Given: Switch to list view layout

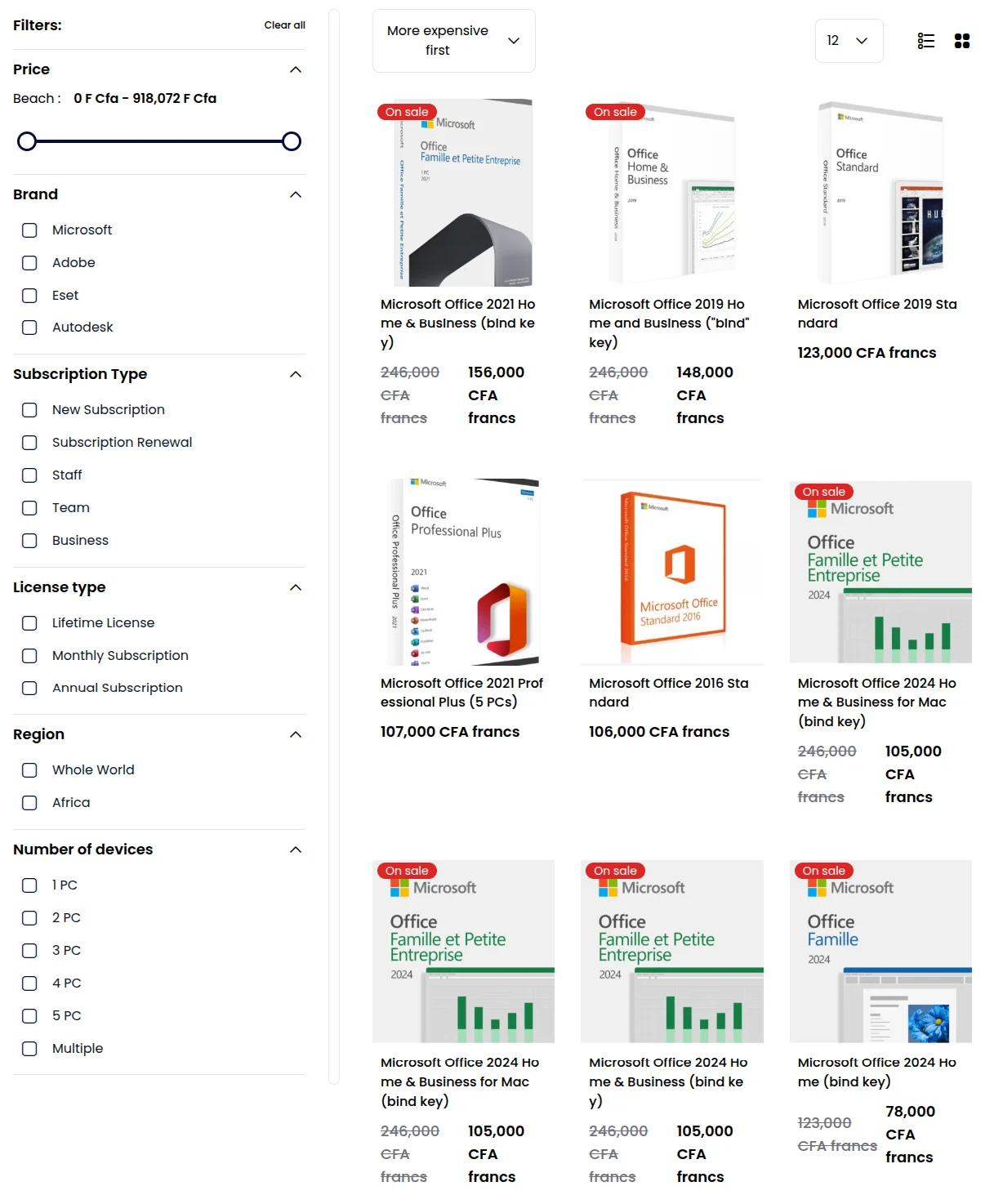Looking at the screenshot, I should point(925,41).
